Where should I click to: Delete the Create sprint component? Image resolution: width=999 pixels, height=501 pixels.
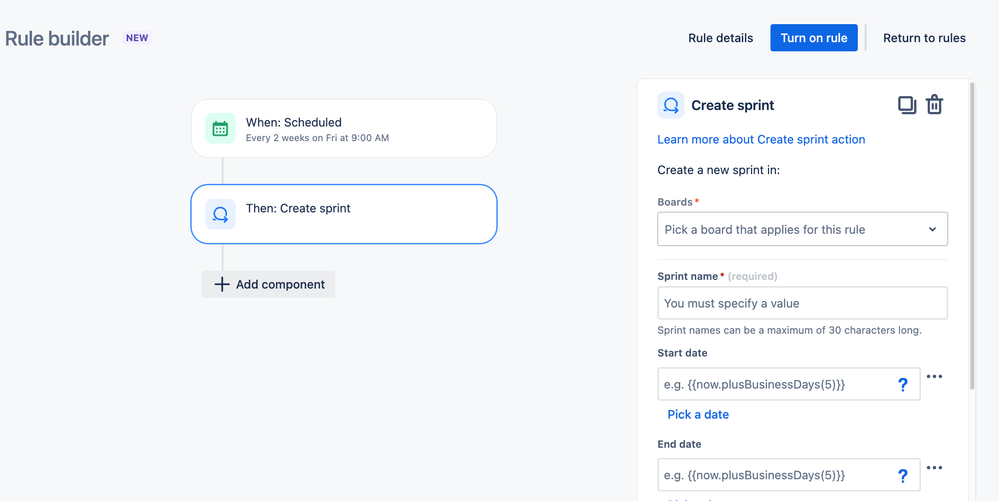click(934, 105)
